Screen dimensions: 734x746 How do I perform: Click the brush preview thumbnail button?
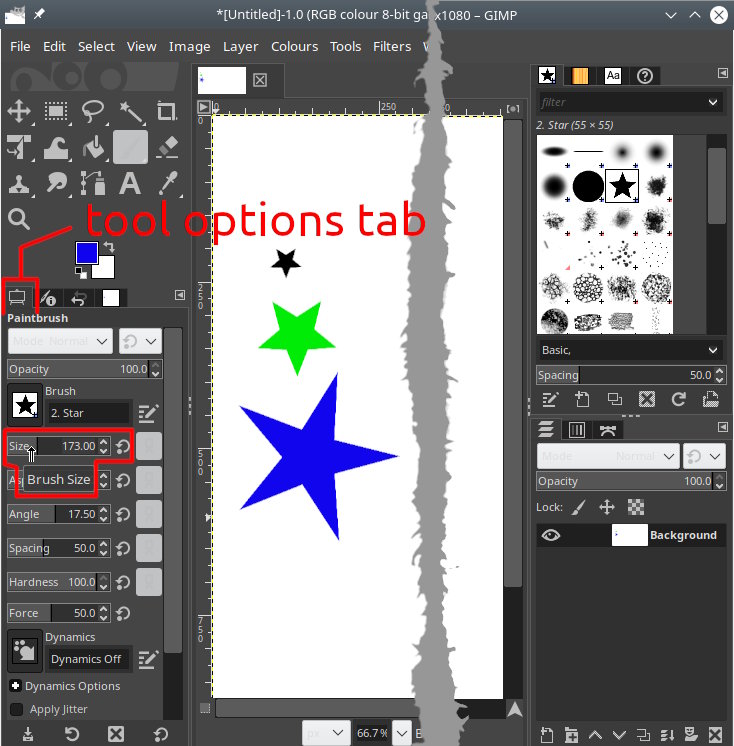(25, 406)
